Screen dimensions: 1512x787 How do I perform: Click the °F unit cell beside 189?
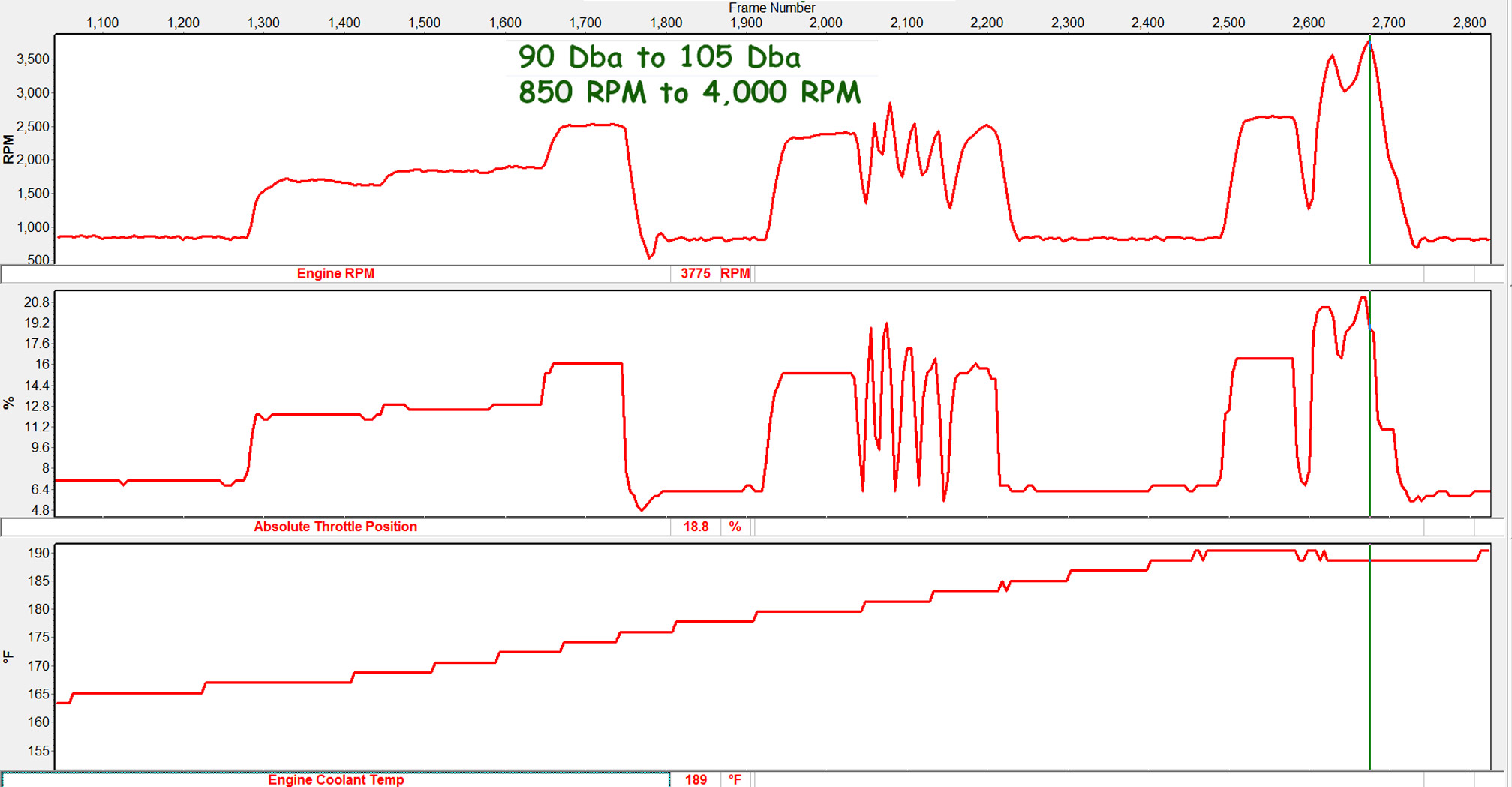click(x=735, y=779)
